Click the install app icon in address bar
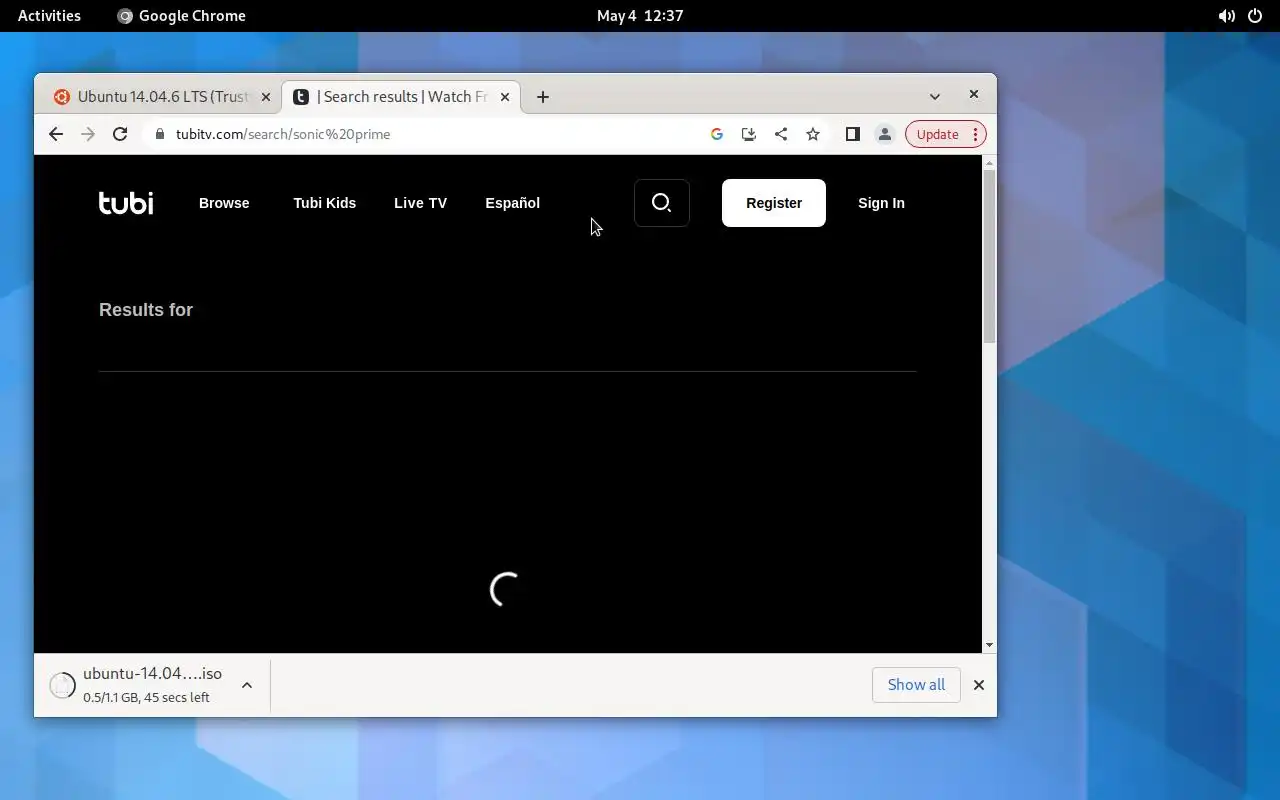This screenshot has height=800, width=1280. [x=749, y=134]
